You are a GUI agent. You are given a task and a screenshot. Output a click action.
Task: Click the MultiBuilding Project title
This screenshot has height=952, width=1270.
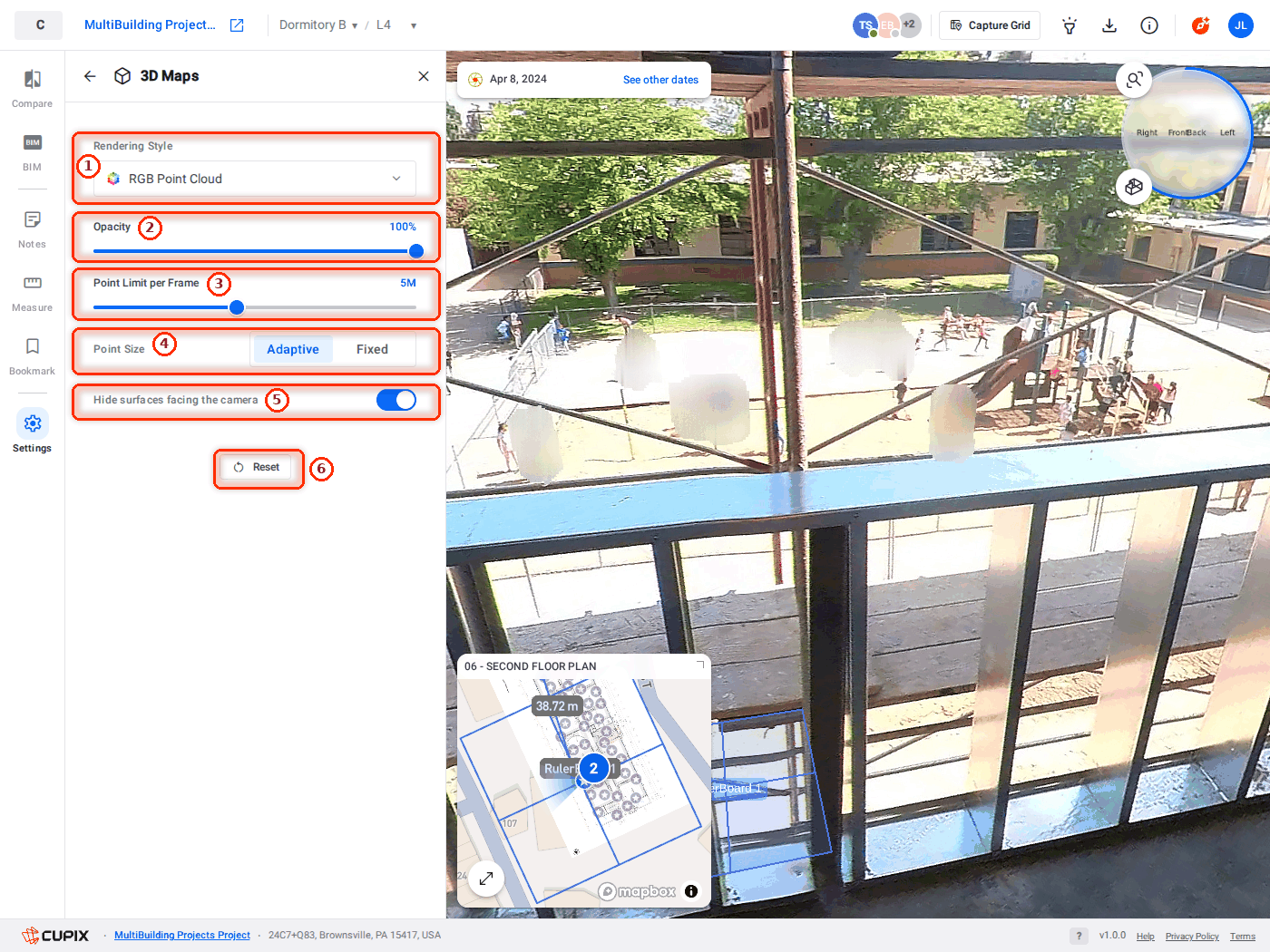click(x=150, y=25)
